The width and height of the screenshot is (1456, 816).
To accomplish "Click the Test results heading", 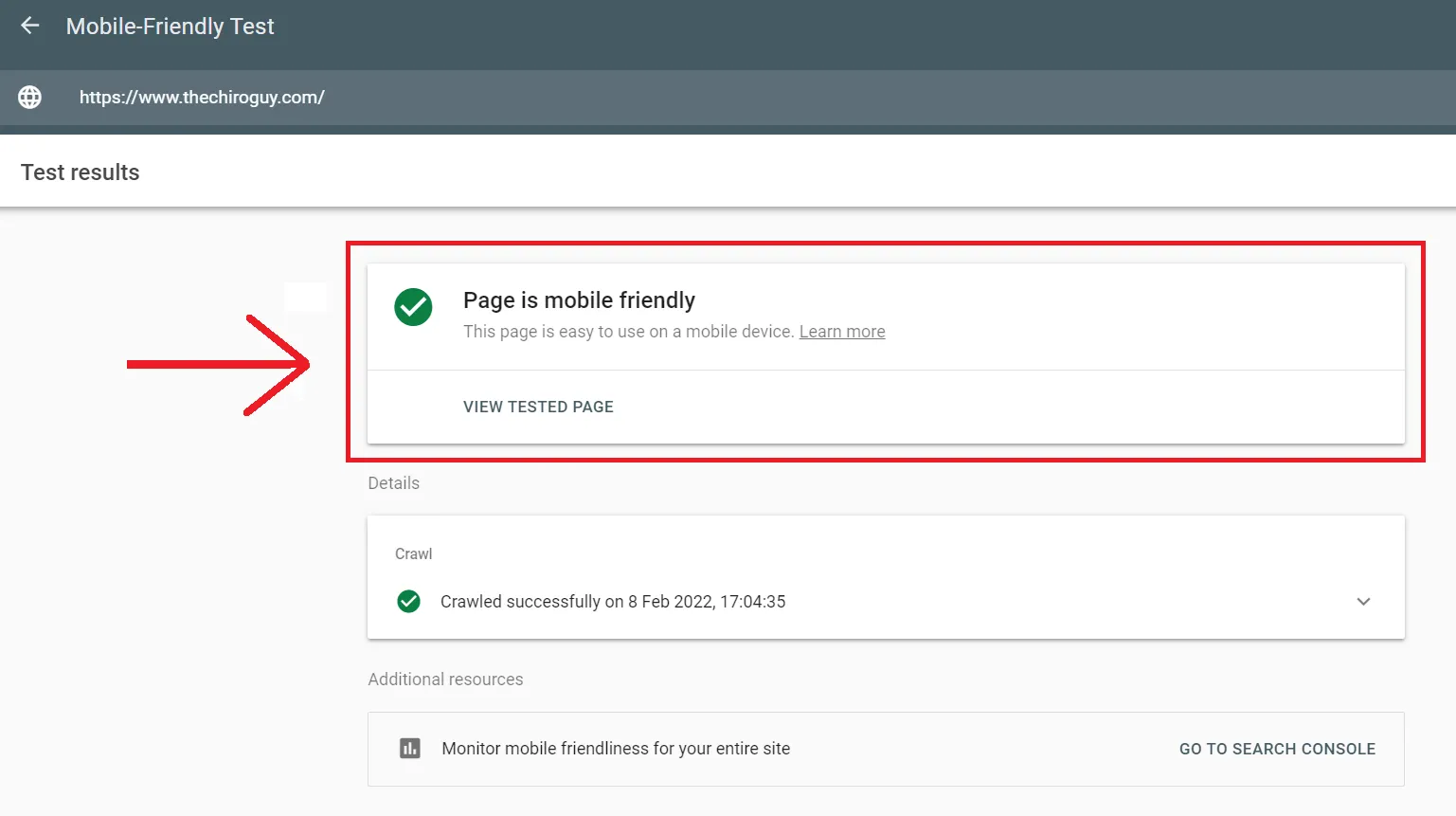I will tap(81, 172).
